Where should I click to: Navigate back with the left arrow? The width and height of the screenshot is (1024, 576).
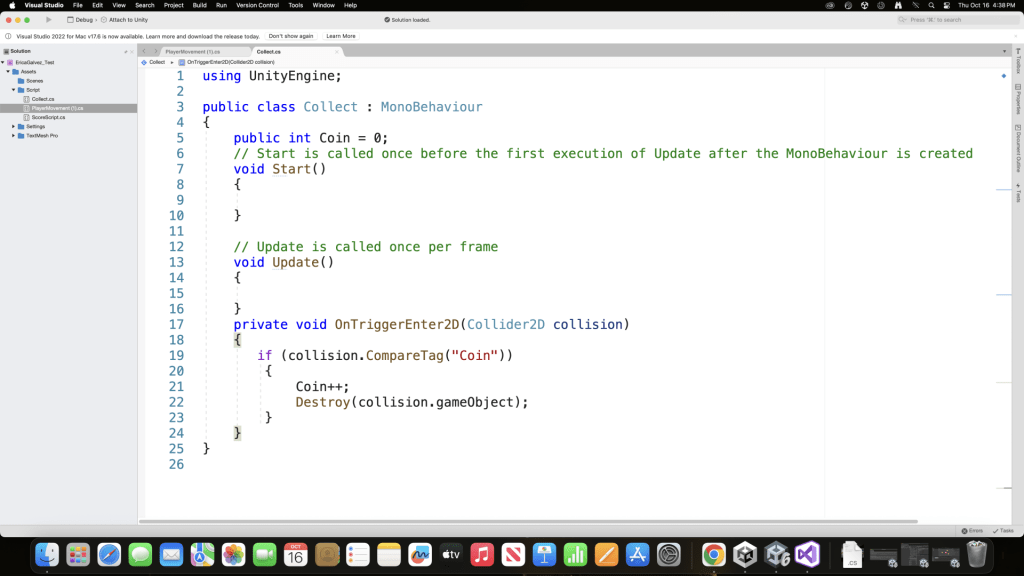(x=144, y=51)
